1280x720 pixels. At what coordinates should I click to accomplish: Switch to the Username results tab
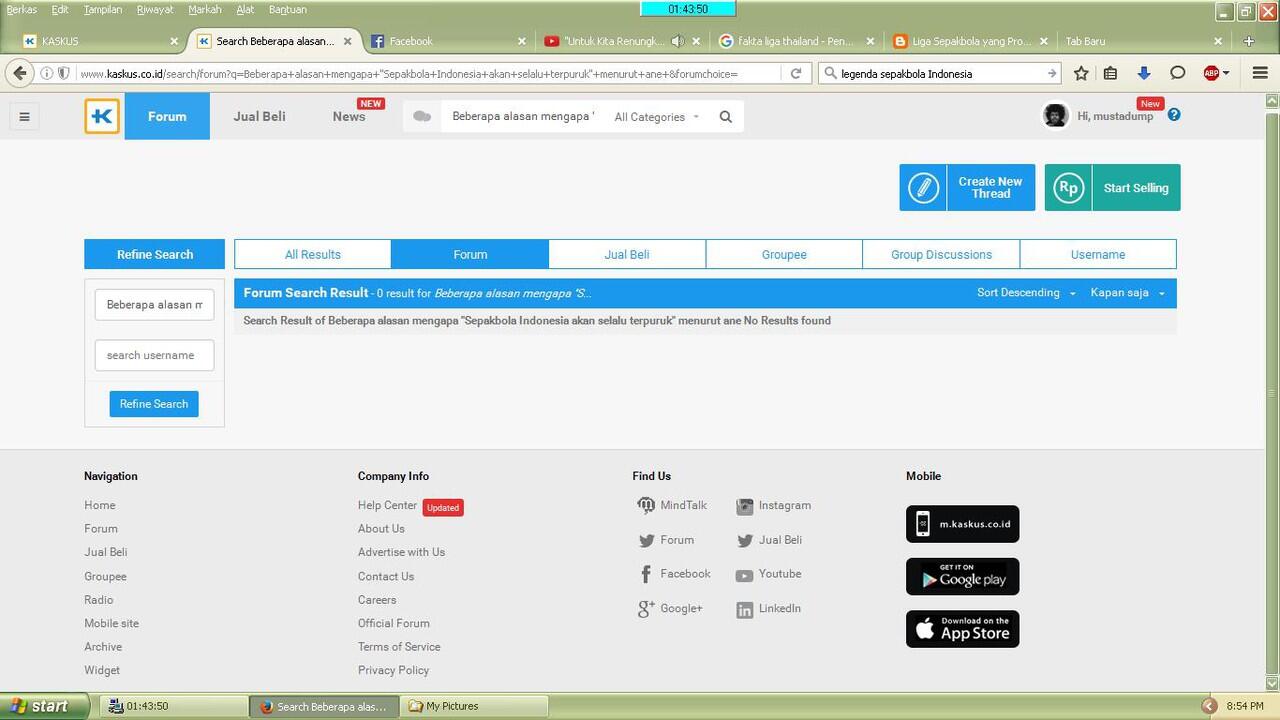[1098, 254]
